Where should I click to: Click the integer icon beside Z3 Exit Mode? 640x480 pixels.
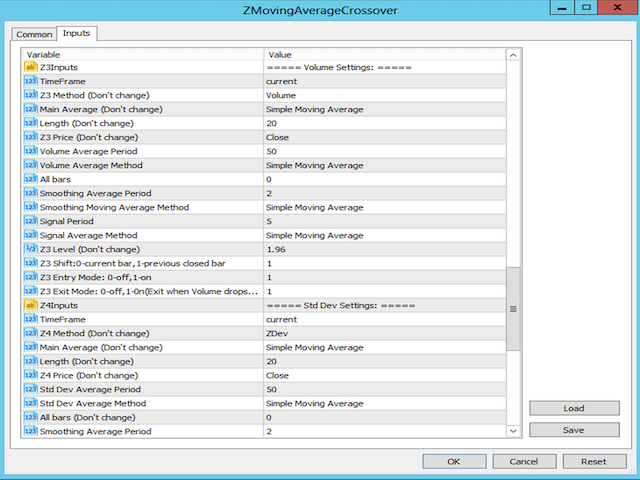[x=31, y=291]
